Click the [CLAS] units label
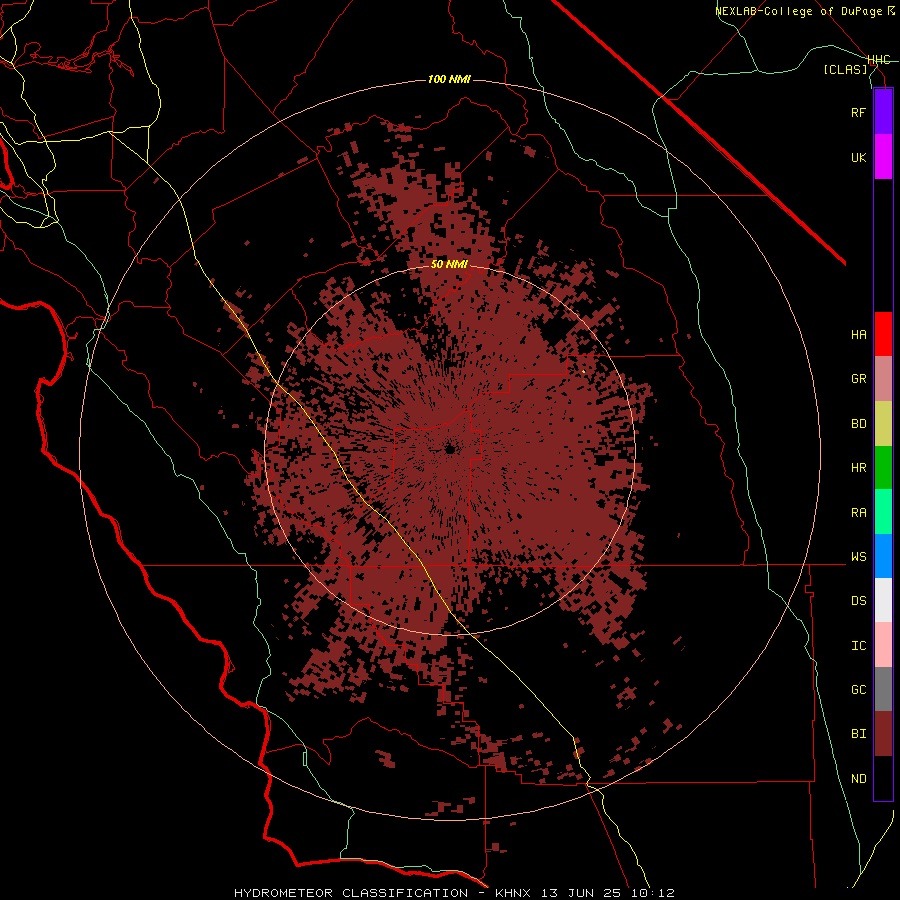Viewport: 900px width, 900px height. point(845,69)
